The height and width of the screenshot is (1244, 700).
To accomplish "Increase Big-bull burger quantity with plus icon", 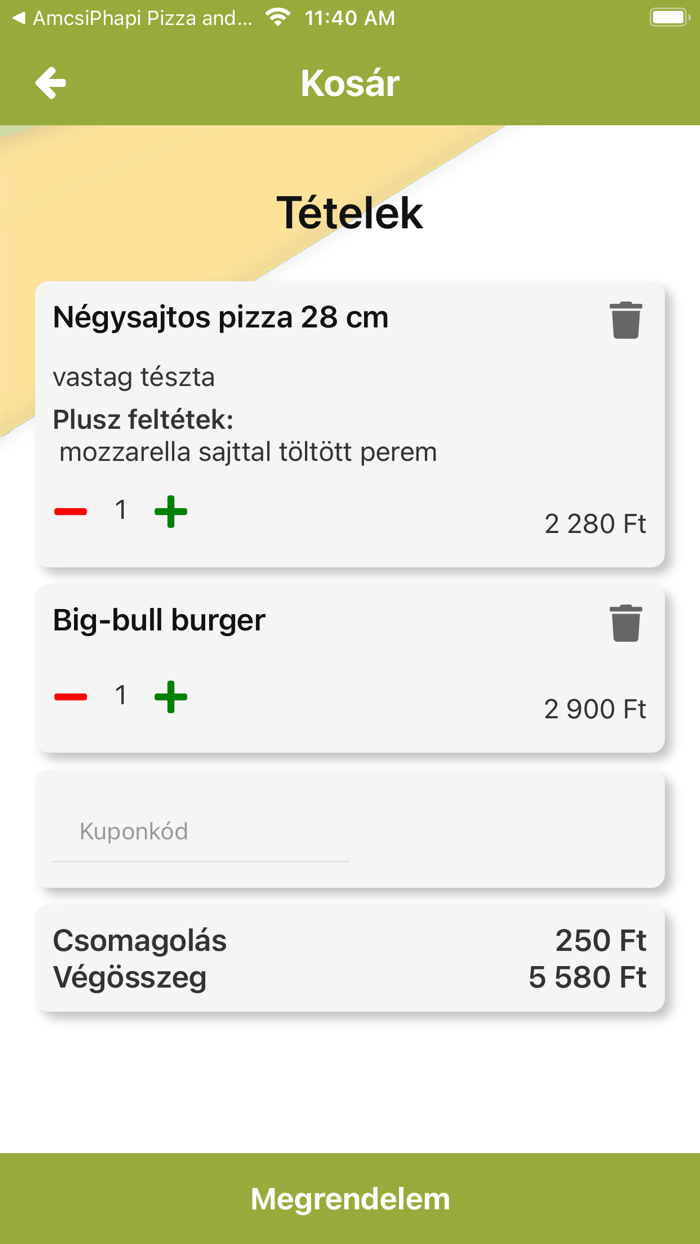I will click(x=170, y=696).
